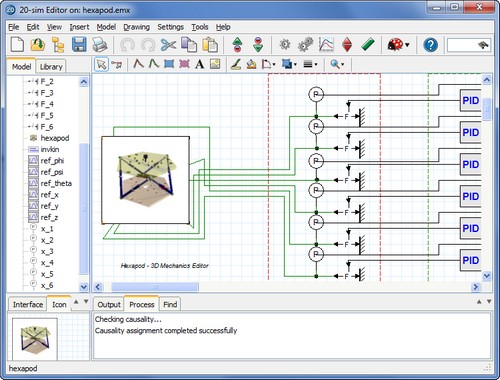This screenshot has height=380, width=500.
Task: Switch to the Find tab
Action: (x=170, y=304)
